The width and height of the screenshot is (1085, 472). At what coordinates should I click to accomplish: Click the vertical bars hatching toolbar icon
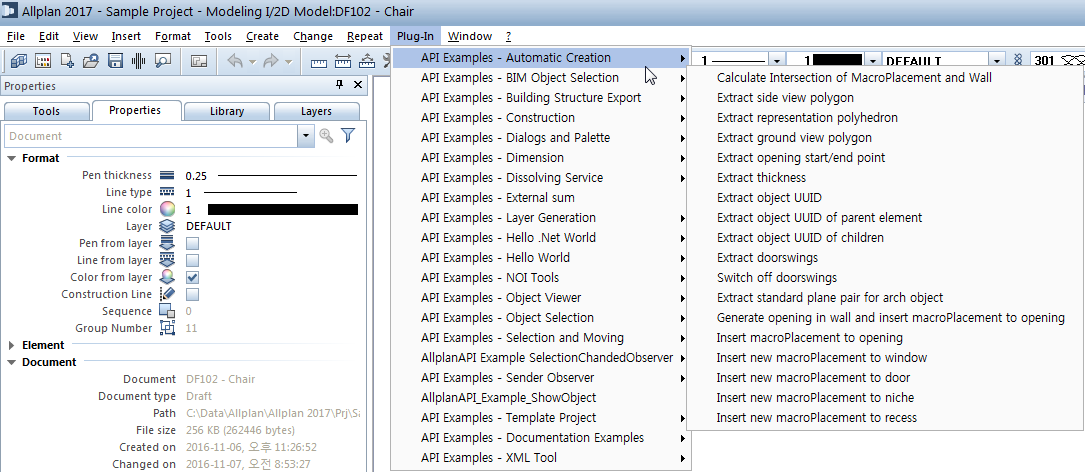pos(138,61)
